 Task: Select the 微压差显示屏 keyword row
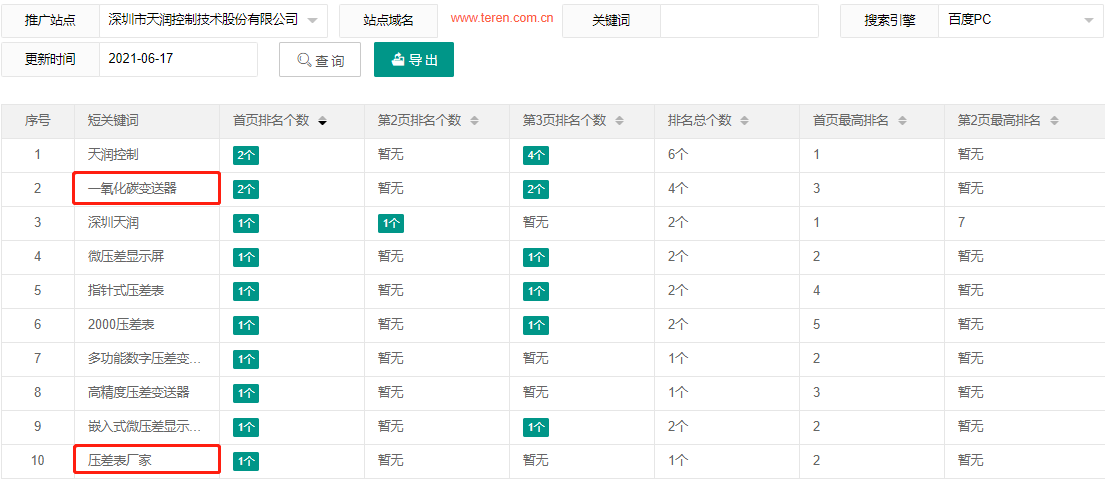(x=125, y=256)
